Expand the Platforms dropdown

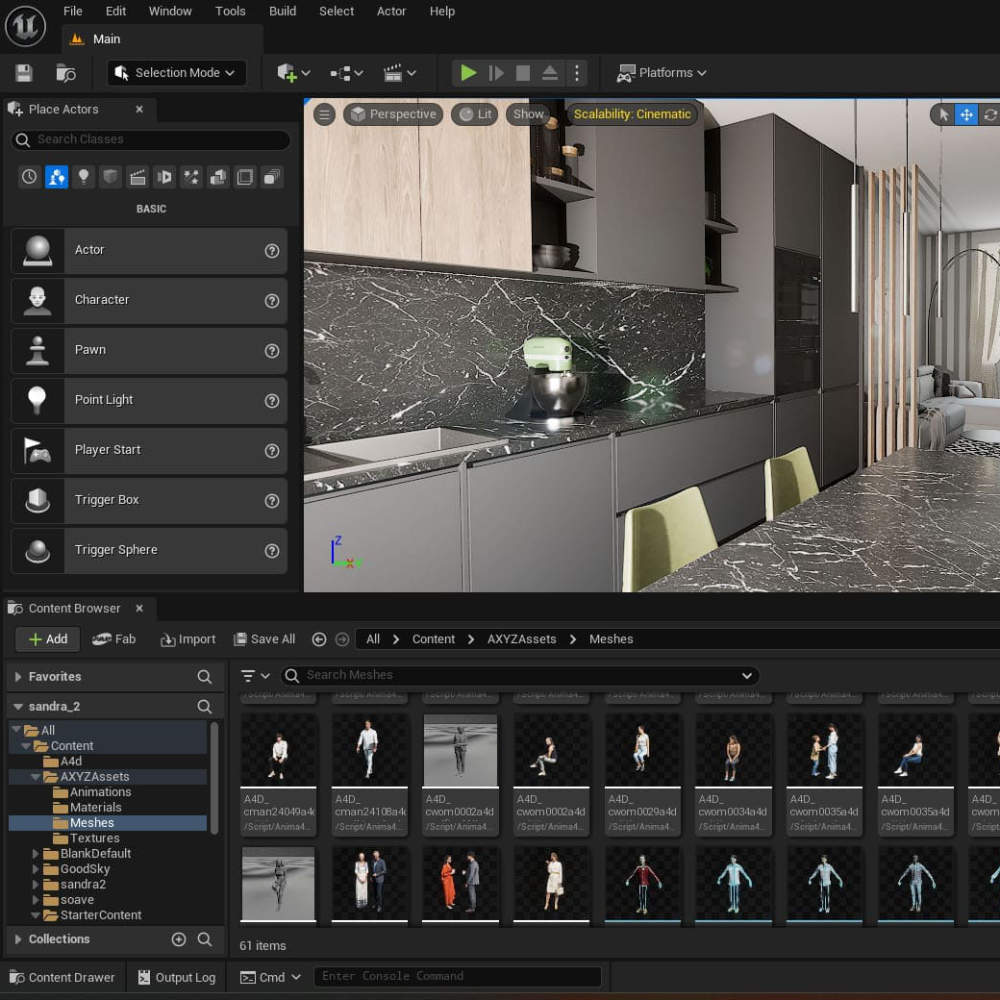662,73
